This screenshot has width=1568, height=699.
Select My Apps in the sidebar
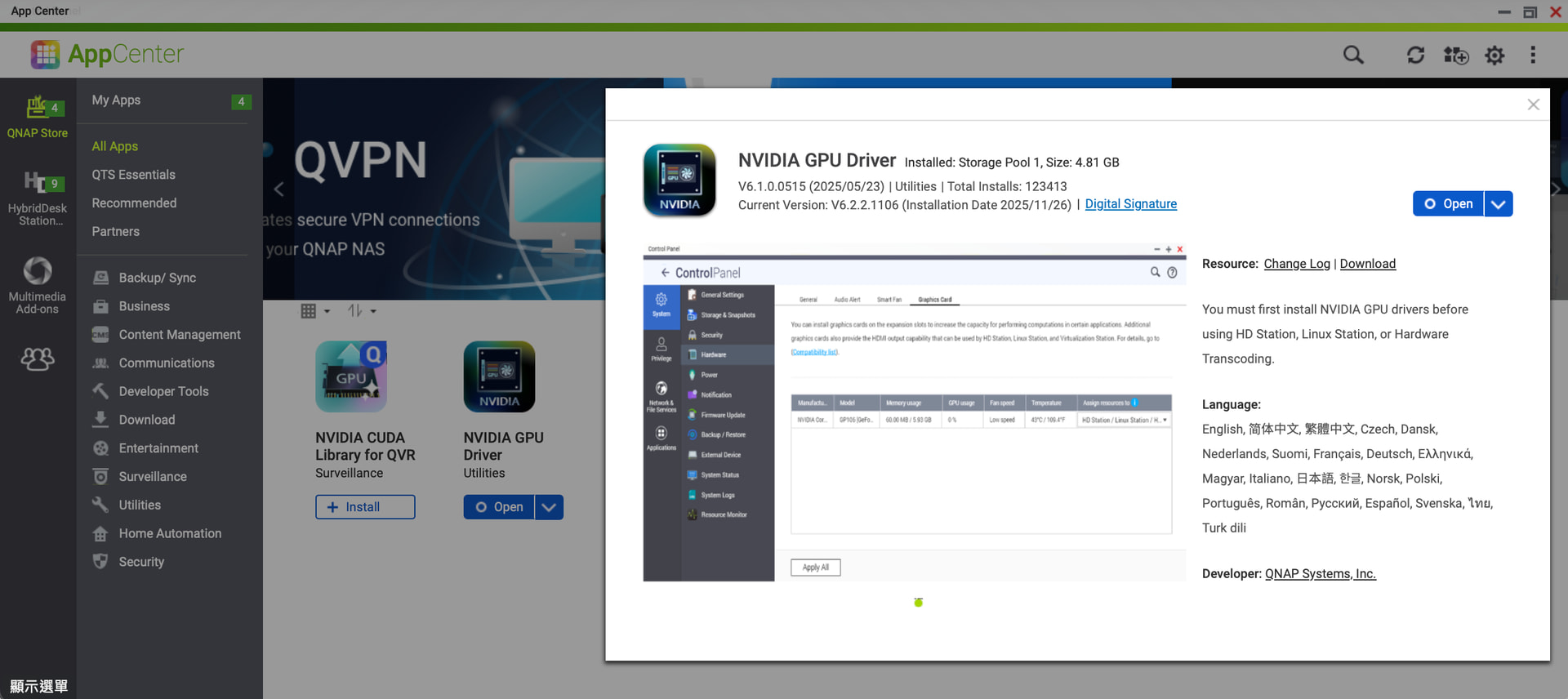point(116,100)
